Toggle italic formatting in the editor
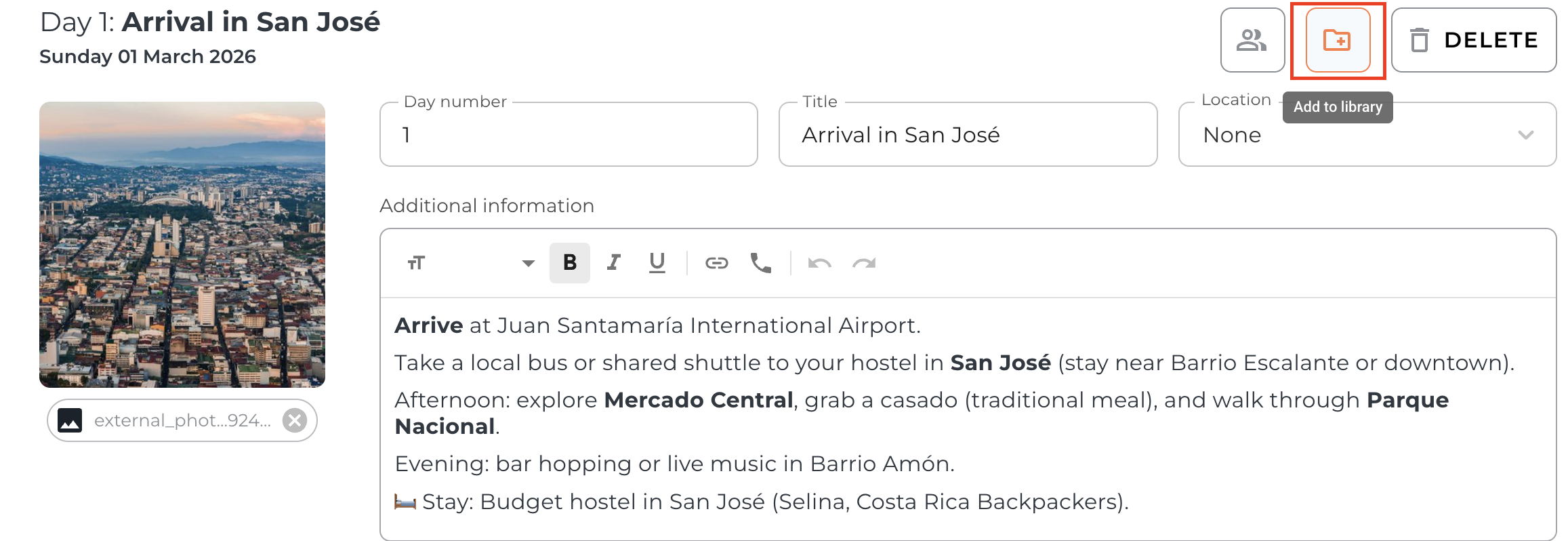The height and width of the screenshot is (541, 1568). [614, 262]
